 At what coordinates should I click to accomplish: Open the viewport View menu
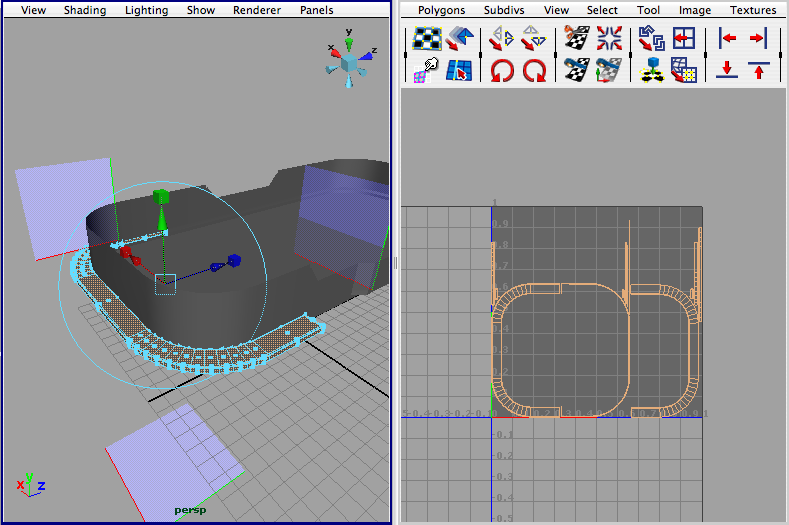[x=33, y=10]
